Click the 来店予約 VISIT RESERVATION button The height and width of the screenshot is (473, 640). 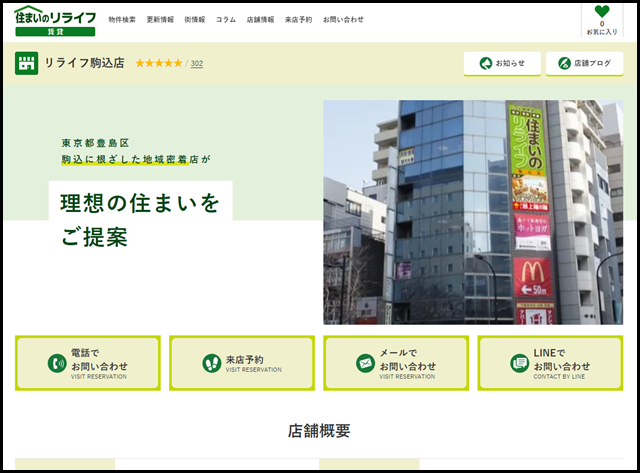coord(242,363)
